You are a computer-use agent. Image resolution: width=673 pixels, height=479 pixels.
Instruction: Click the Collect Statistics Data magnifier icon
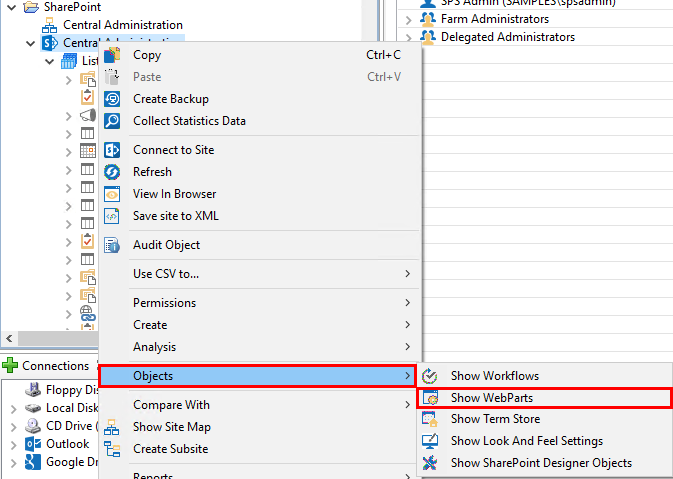click(113, 121)
